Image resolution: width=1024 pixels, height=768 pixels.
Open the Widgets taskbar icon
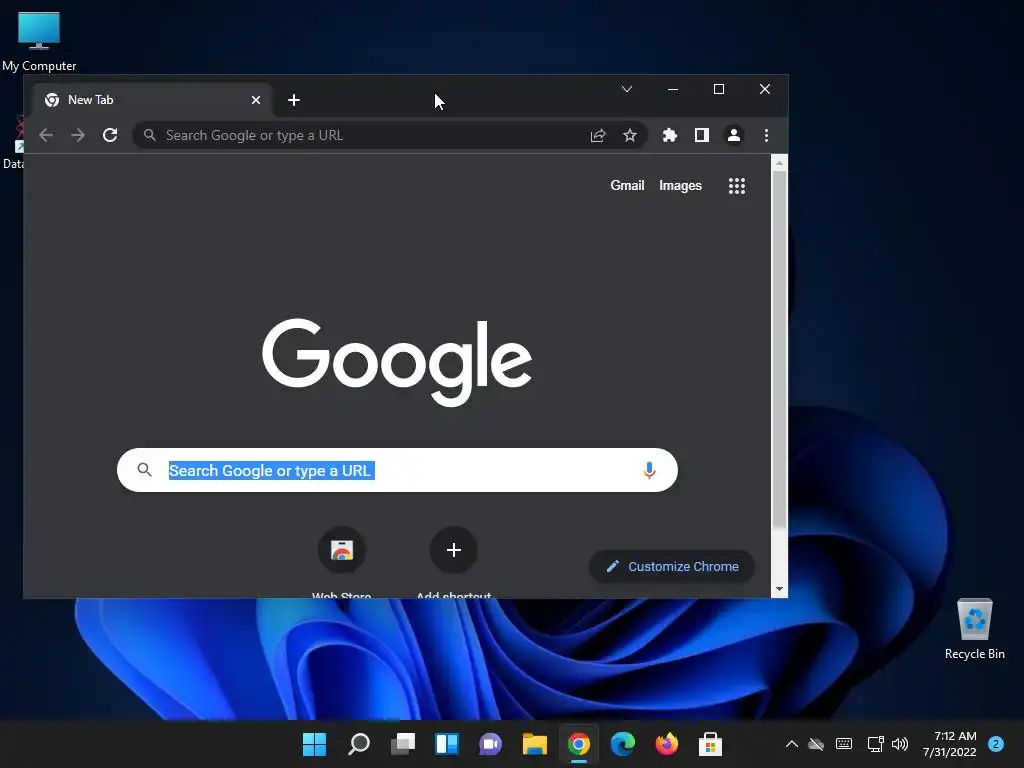[447, 744]
